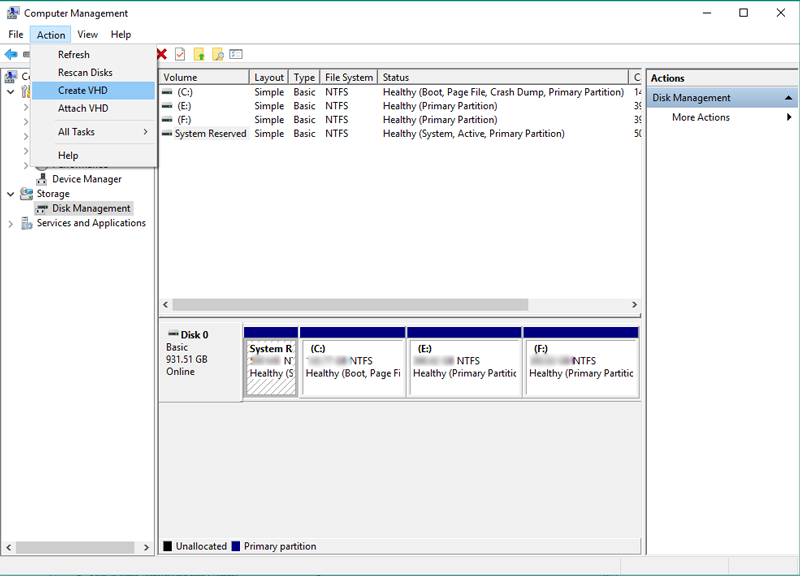Collapse the Disk Management actions header
This screenshot has height=576, width=800.
tap(789, 98)
